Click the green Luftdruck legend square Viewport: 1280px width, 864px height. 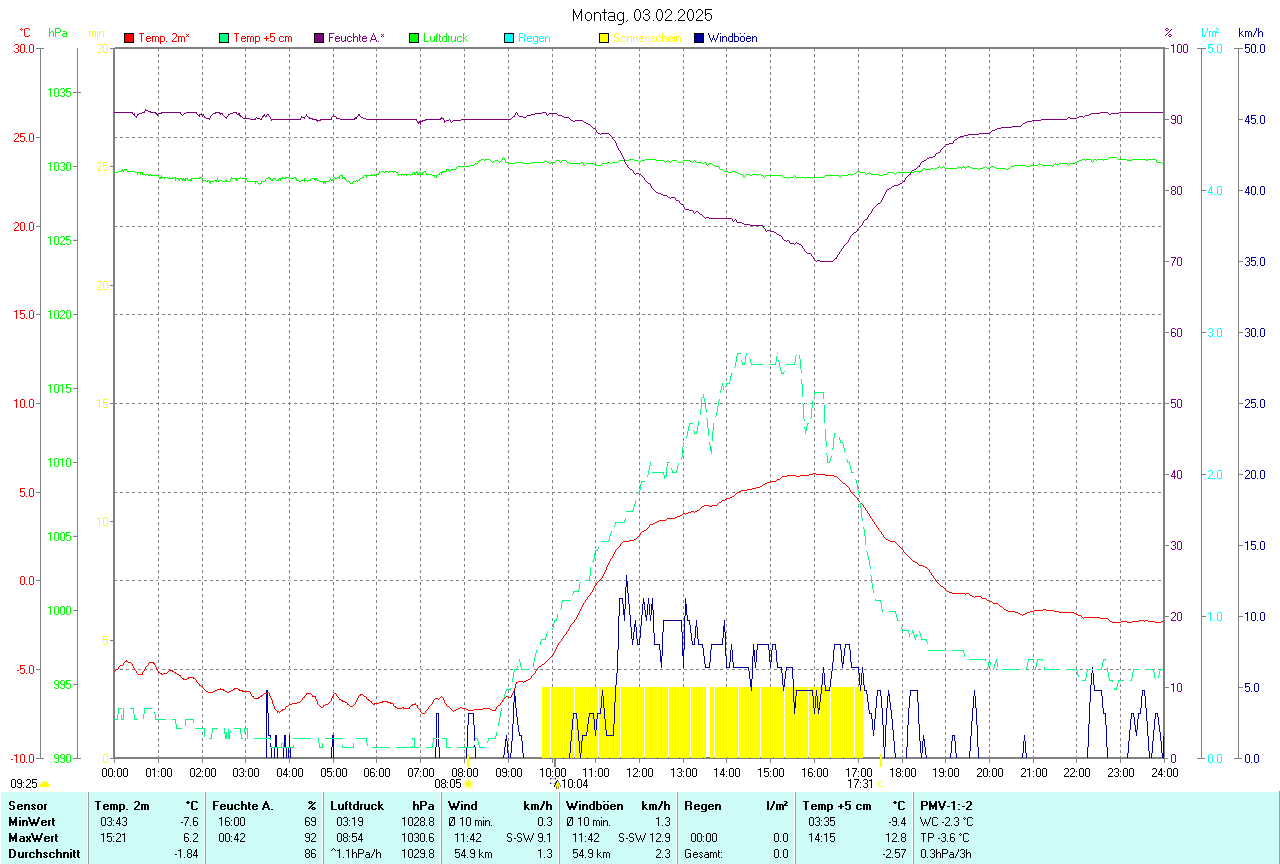[x=414, y=38]
